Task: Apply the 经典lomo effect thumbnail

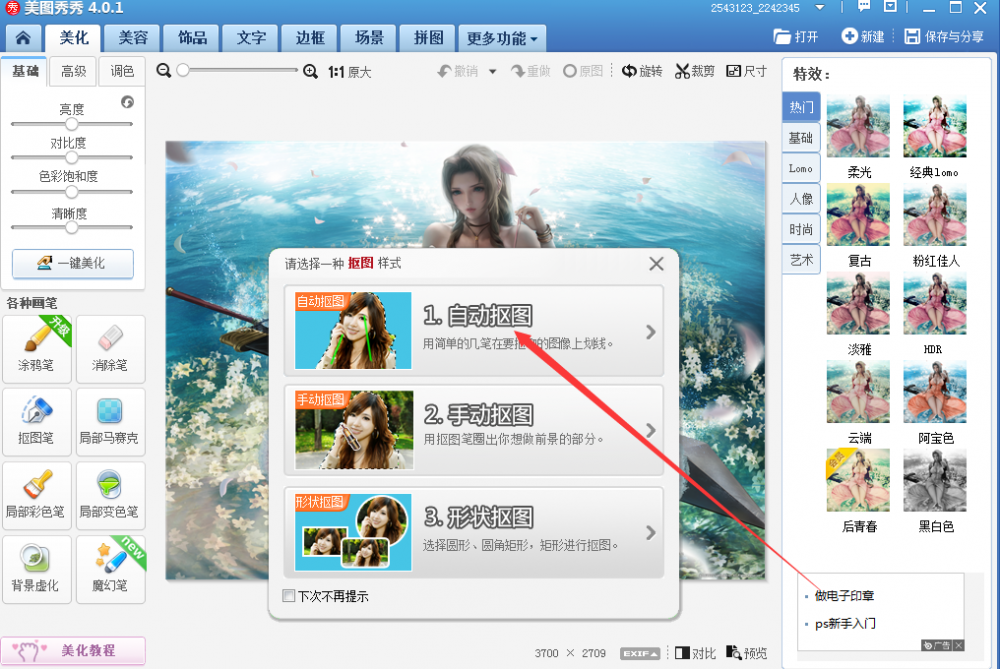Action: 935,127
